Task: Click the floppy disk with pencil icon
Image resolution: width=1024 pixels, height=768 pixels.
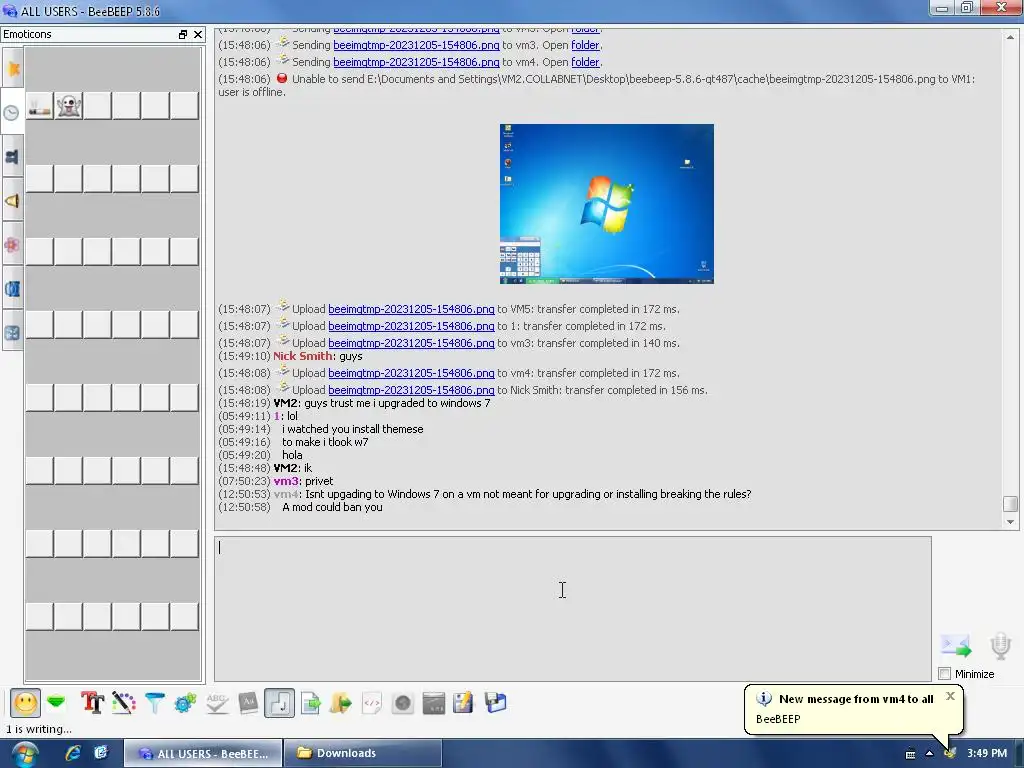Action: click(464, 703)
